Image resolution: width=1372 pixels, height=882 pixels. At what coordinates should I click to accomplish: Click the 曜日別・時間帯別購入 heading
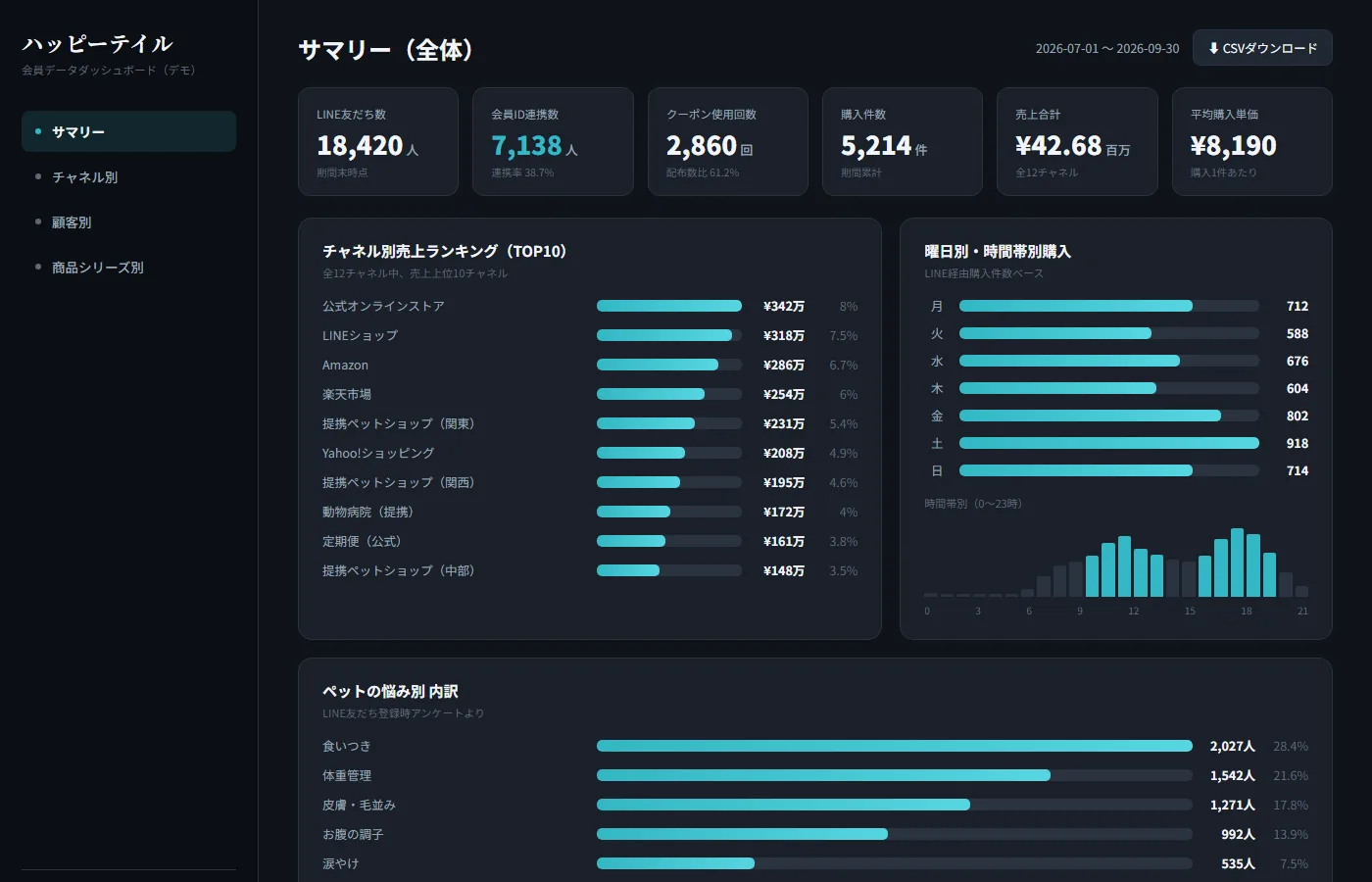[998, 251]
